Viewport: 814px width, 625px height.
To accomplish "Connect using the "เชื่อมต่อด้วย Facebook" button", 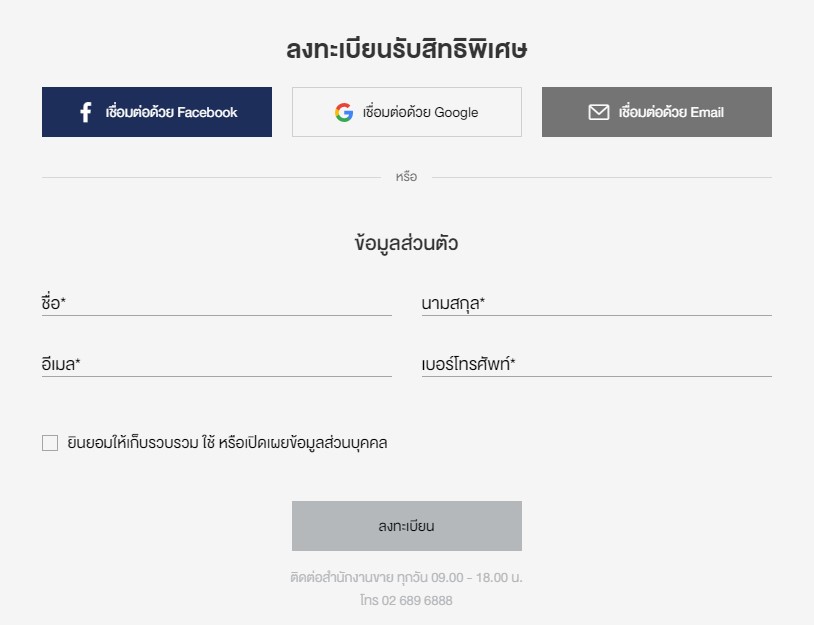I will point(157,112).
